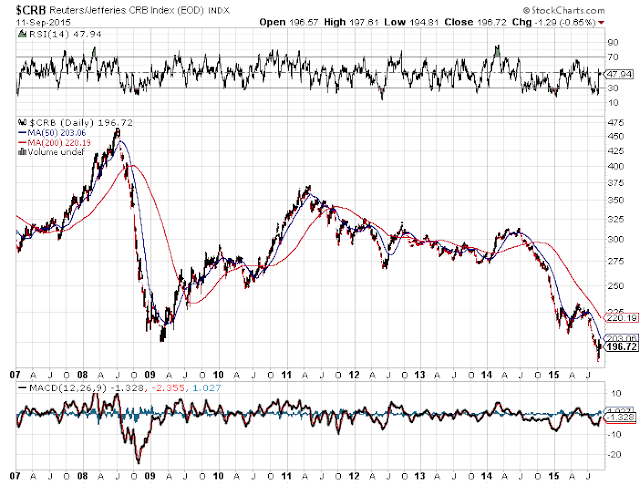
Task: Click the red 220.19 tag on price axis
Action: point(620,318)
